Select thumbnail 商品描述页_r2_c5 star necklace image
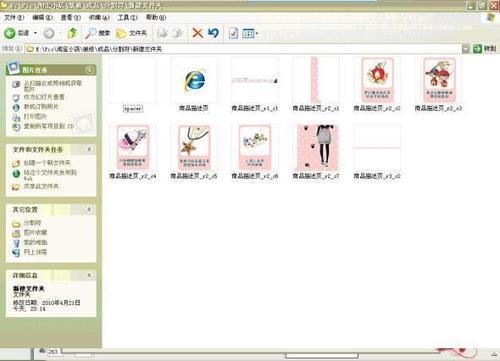Image resolution: width=500 pixels, height=361 pixels. coord(194,148)
